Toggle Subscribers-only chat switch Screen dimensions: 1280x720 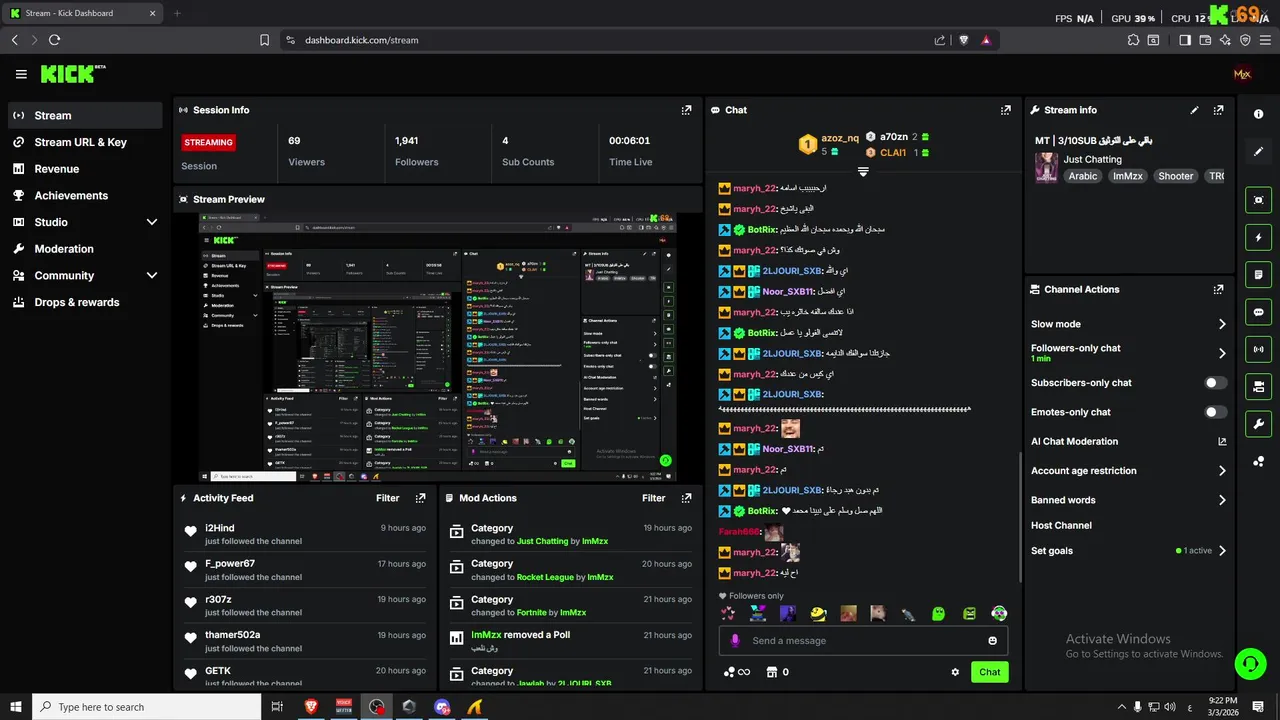(x=1216, y=383)
